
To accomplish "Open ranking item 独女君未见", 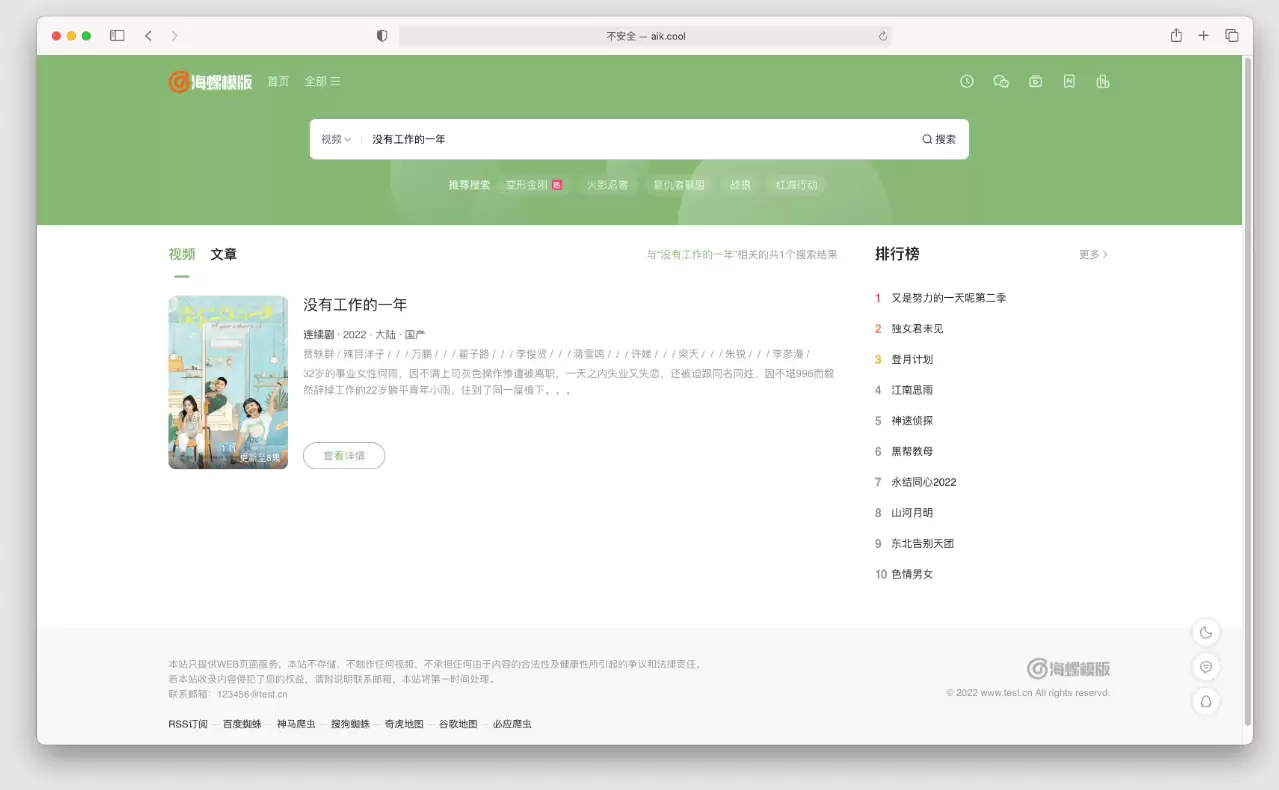I will [917, 329].
